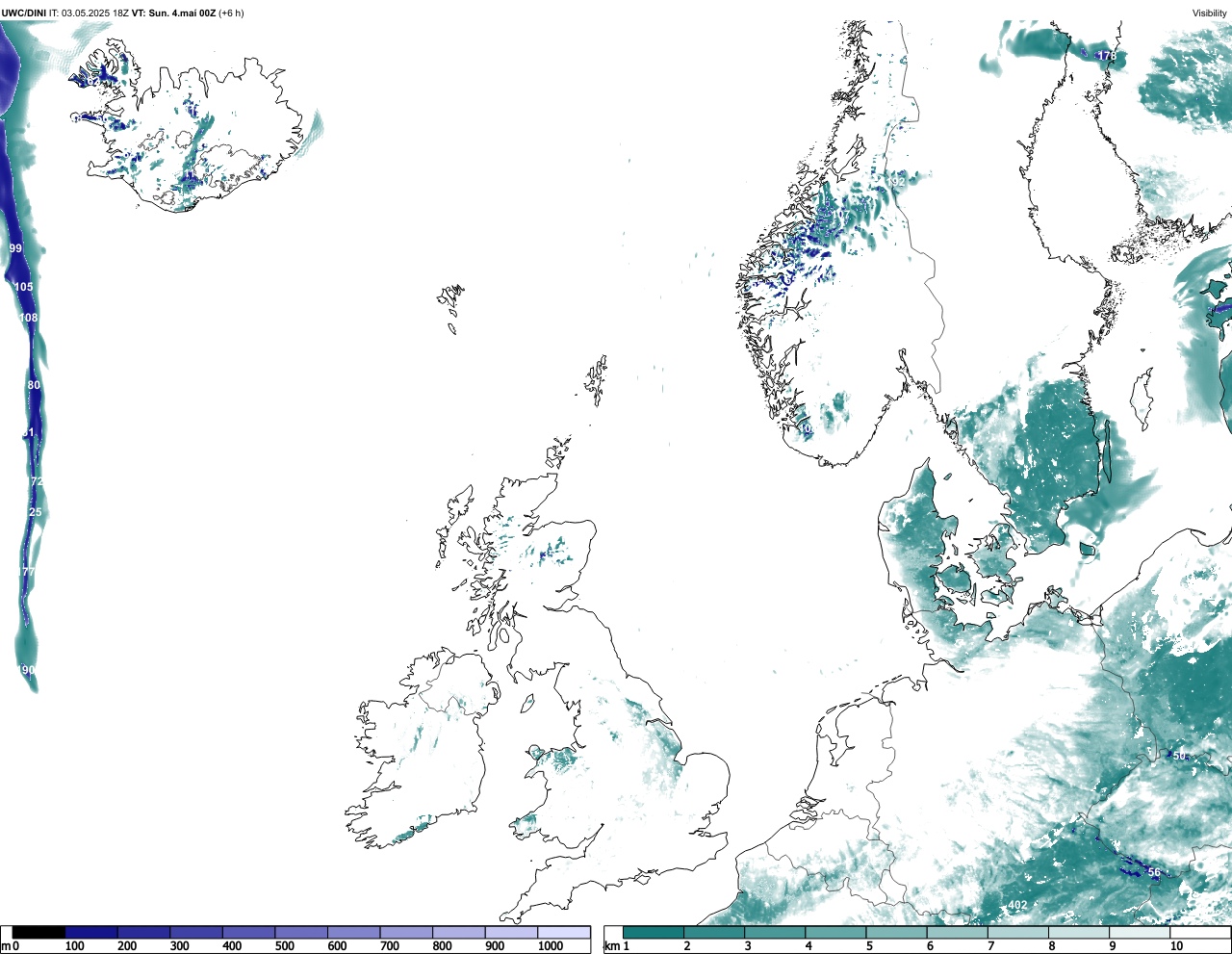The width and height of the screenshot is (1232, 954).
Task: Click the 'km' unit label of the legend
Action: (x=612, y=946)
